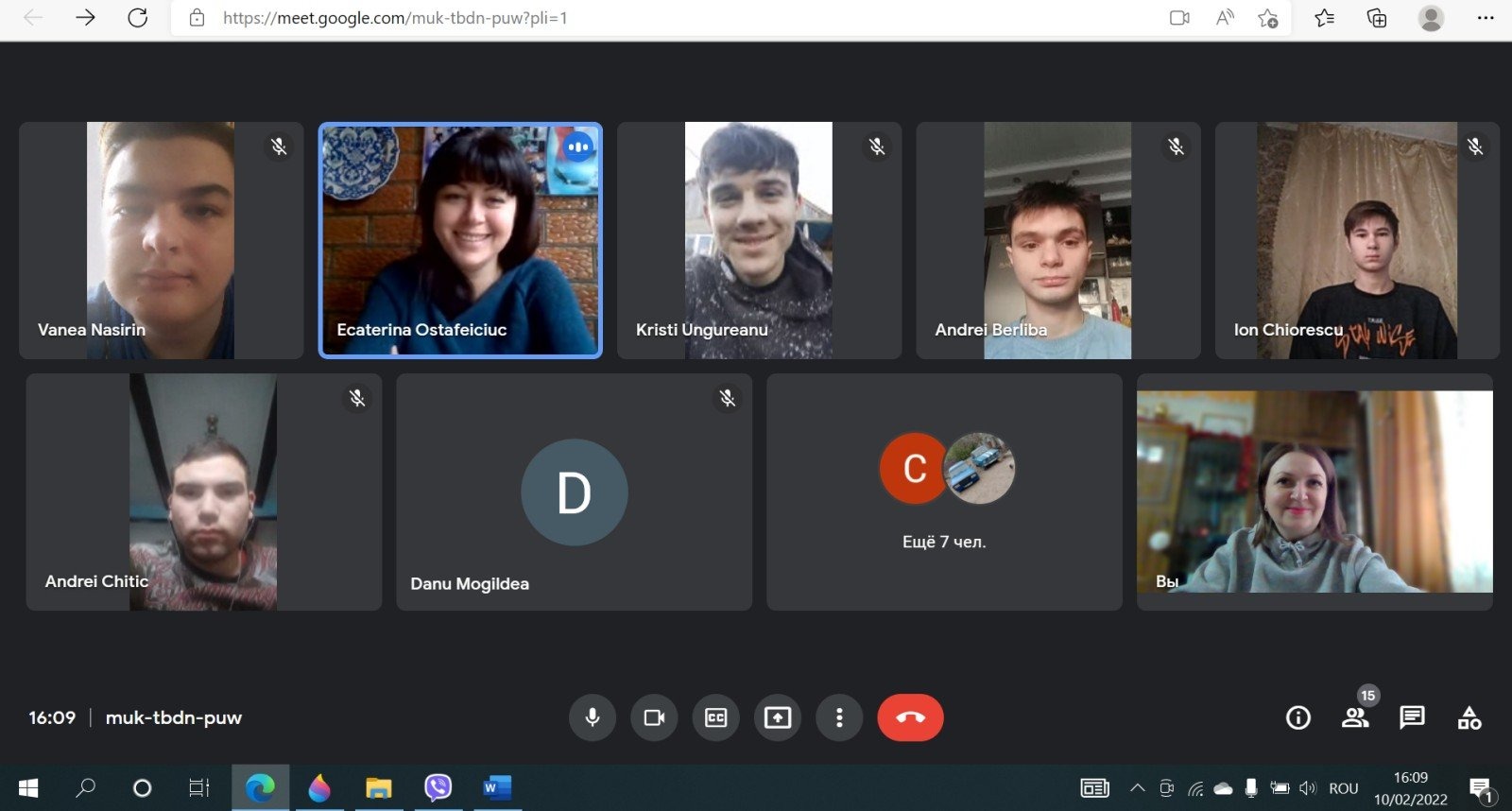Start presenting your screen
Viewport: 1512px width, 811px height.
click(x=777, y=717)
